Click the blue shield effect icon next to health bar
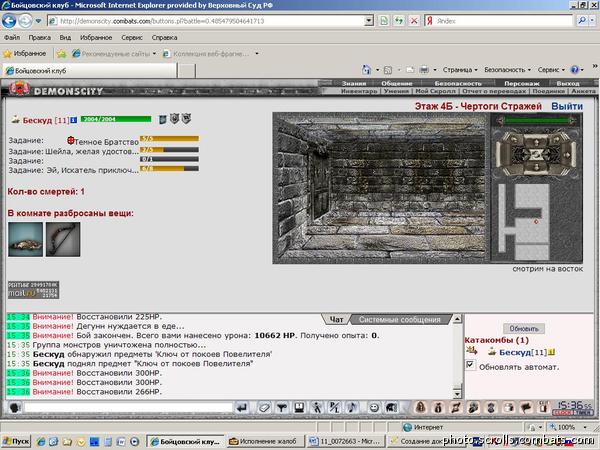This screenshot has height=450, width=600. [163, 119]
